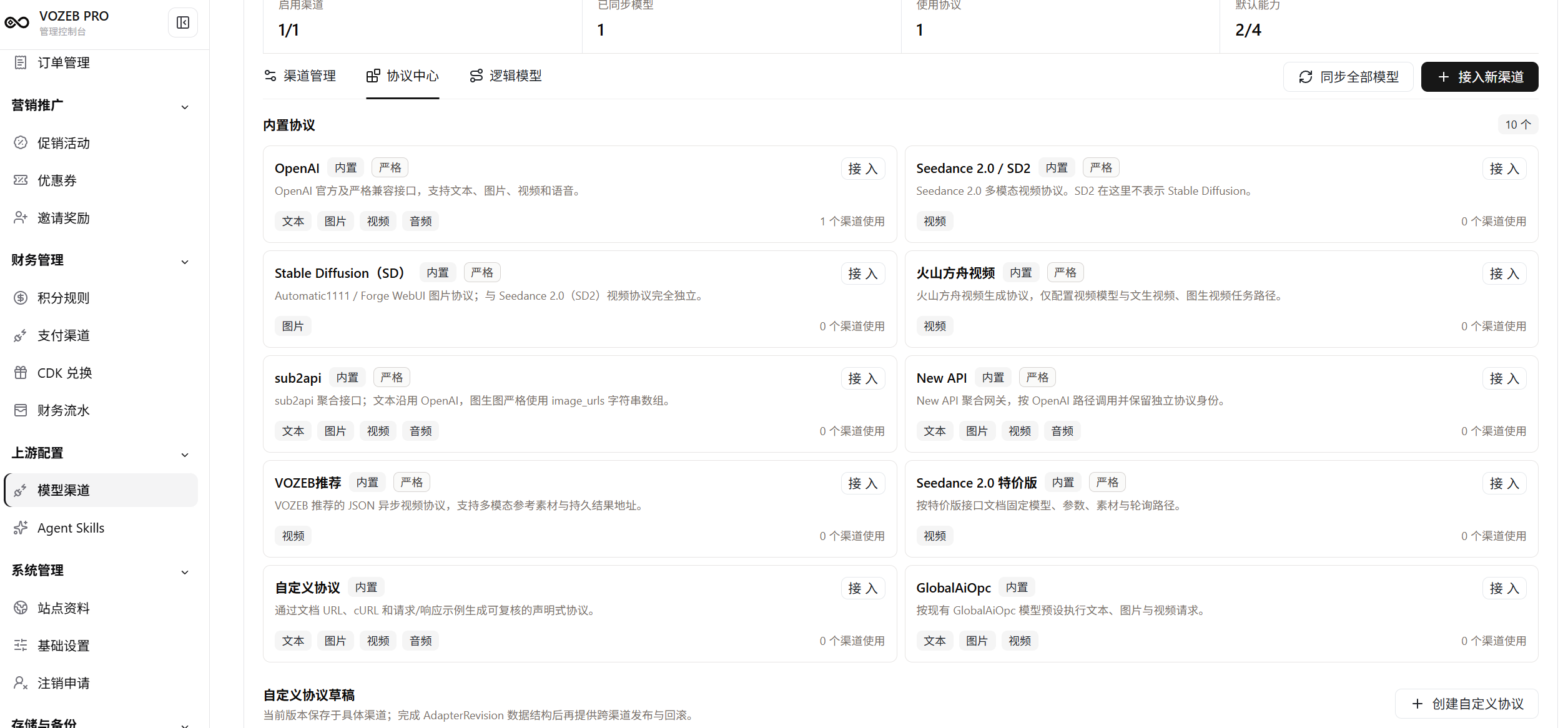Click the 自定义协议草稿 heading

point(308,696)
